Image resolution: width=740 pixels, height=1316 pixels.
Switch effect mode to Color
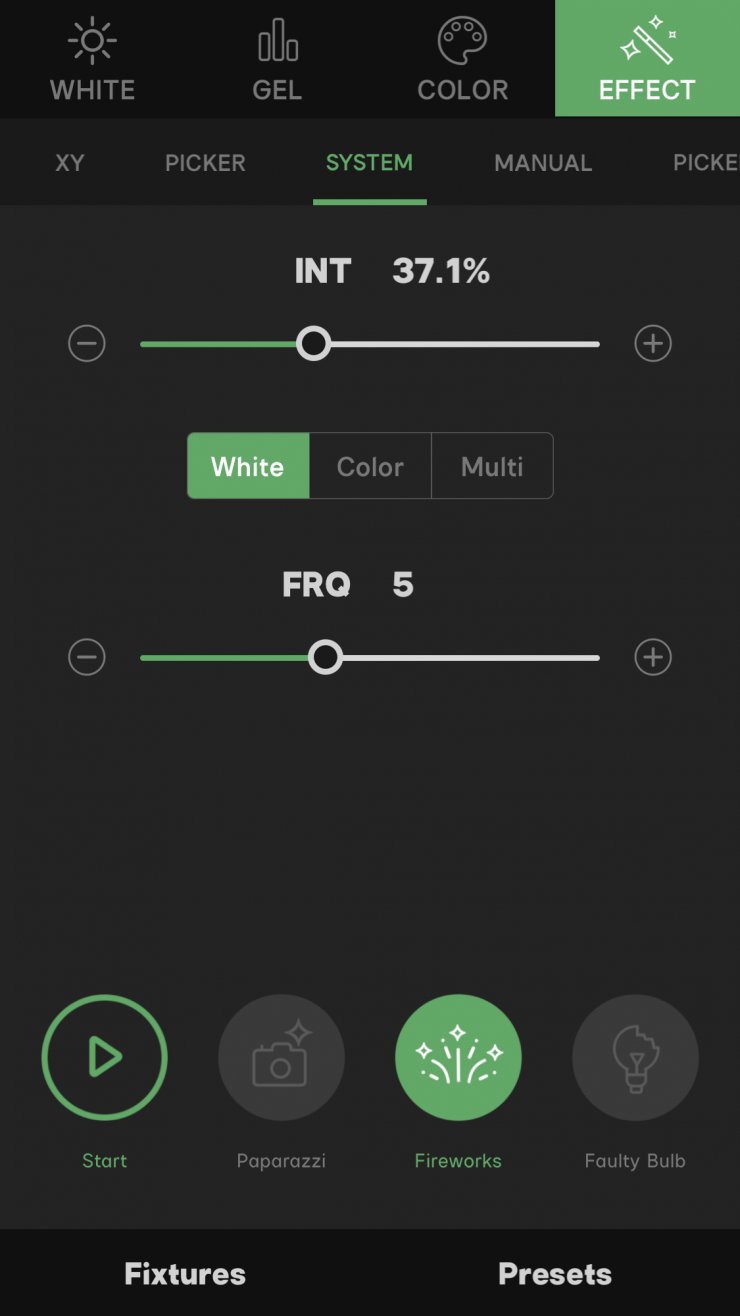click(370, 466)
